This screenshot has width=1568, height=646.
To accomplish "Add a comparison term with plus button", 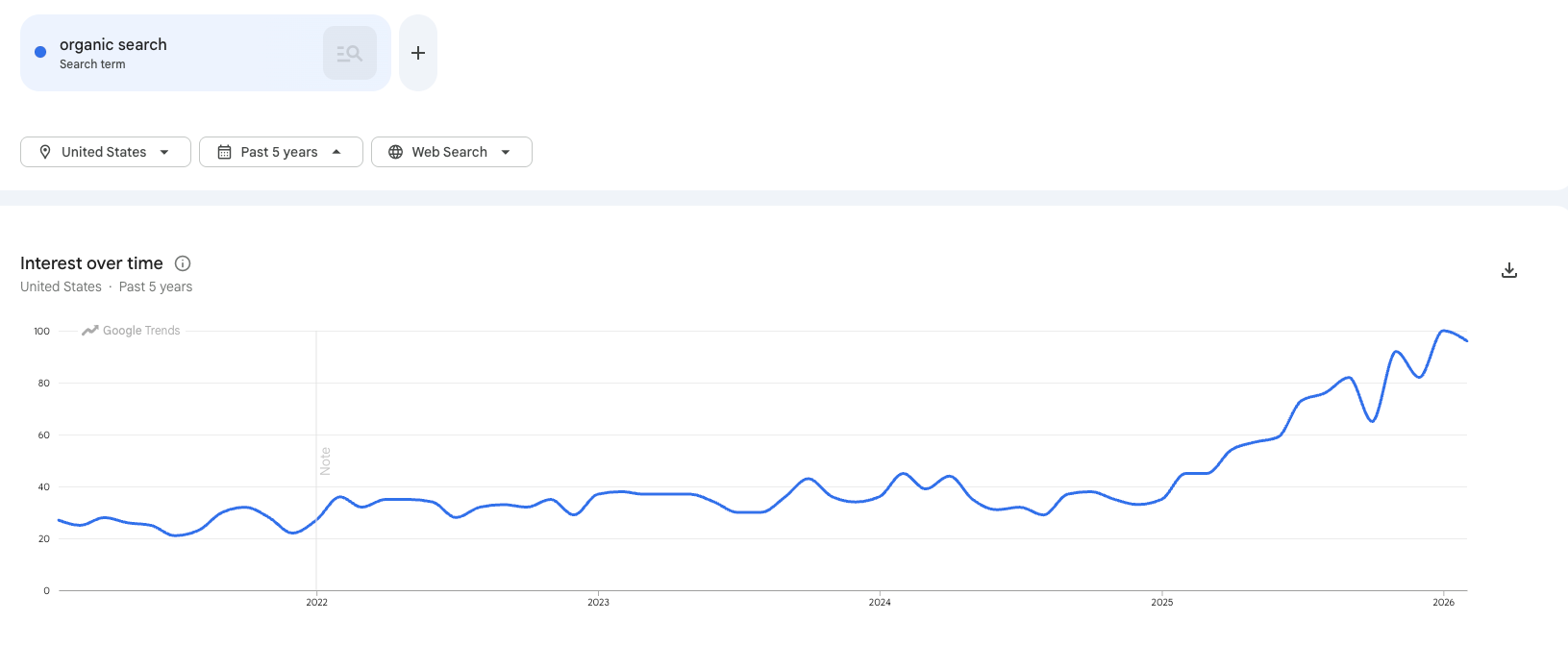I will click(x=418, y=53).
